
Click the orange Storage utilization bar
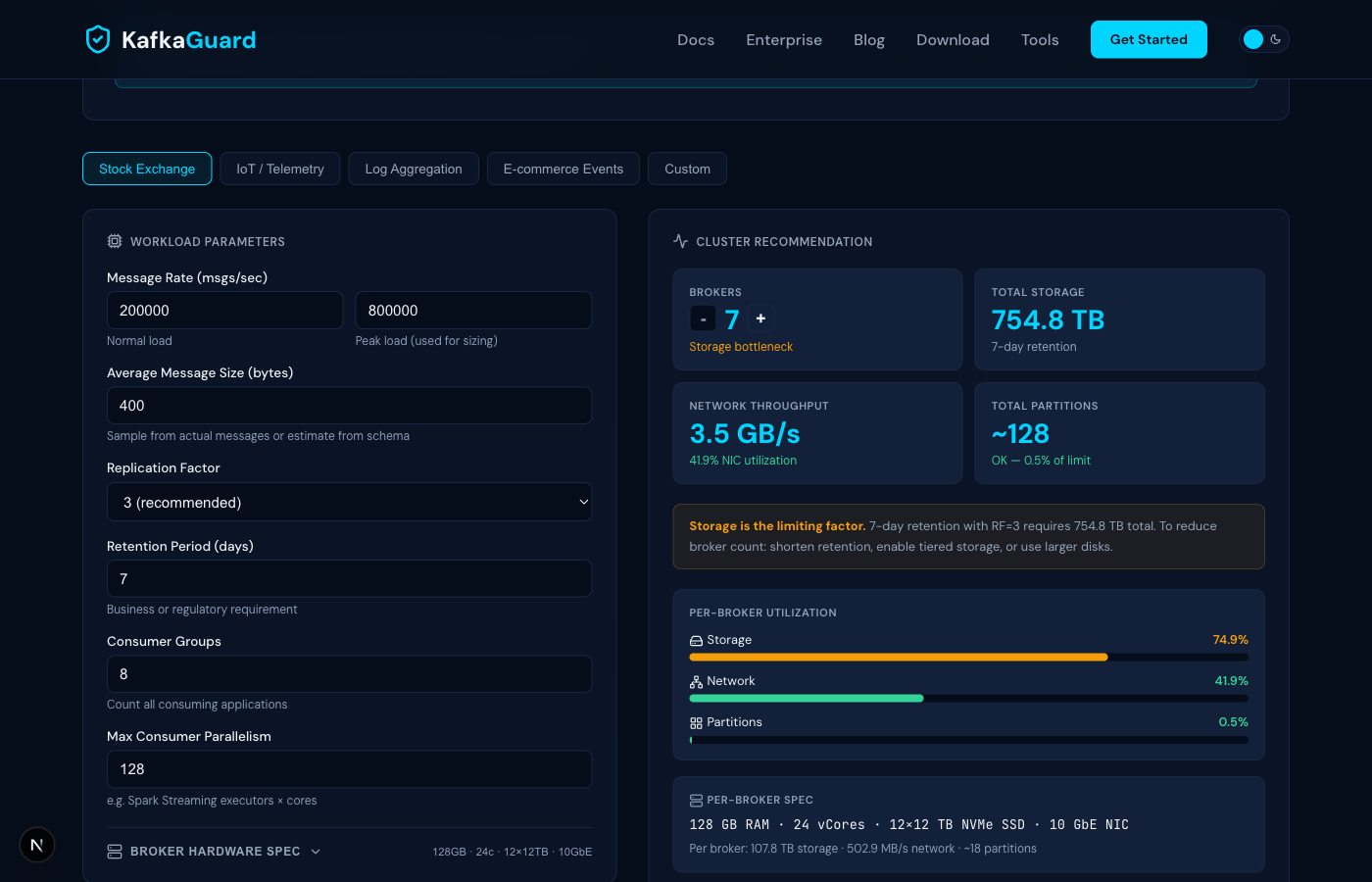click(899, 657)
